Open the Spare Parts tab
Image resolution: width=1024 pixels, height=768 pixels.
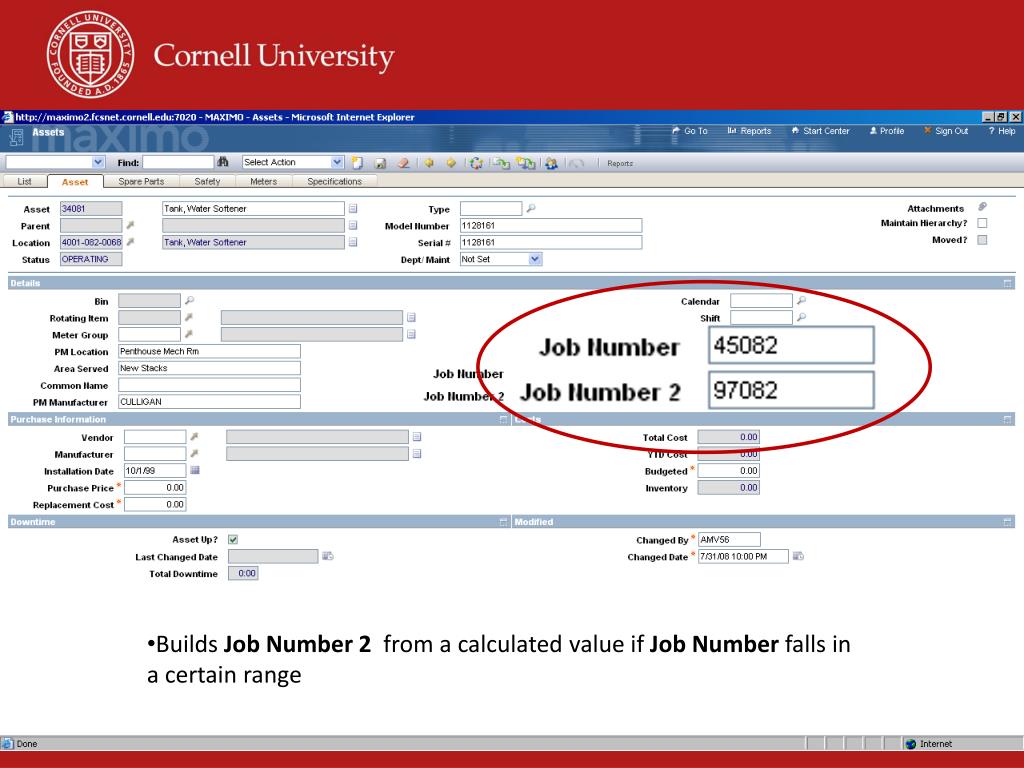(141, 182)
